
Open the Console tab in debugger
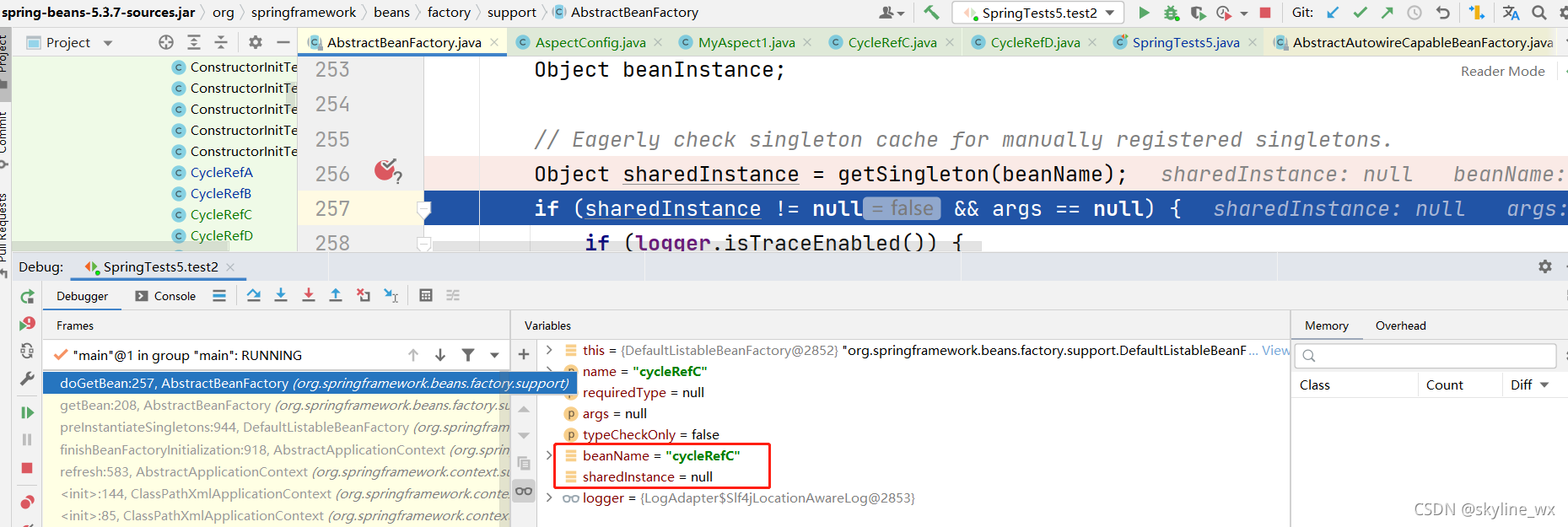click(x=165, y=296)
